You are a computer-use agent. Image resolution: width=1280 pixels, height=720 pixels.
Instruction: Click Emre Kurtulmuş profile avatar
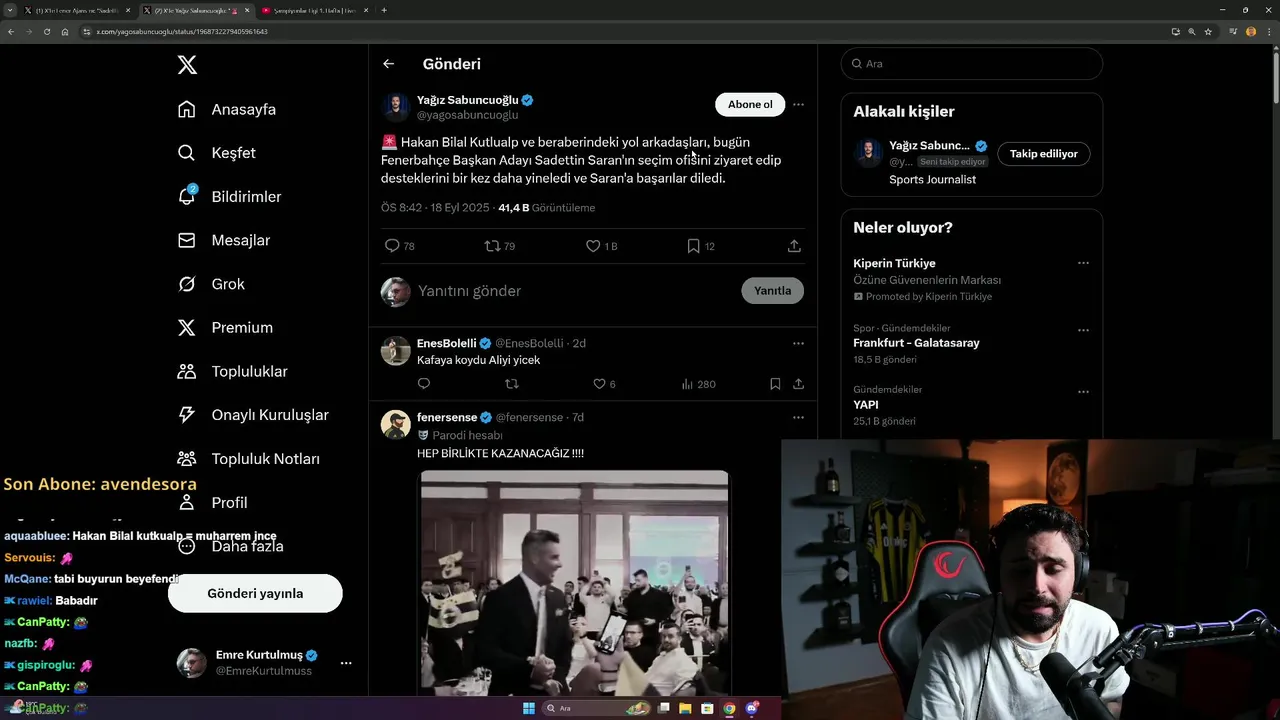tap(191, 663)
